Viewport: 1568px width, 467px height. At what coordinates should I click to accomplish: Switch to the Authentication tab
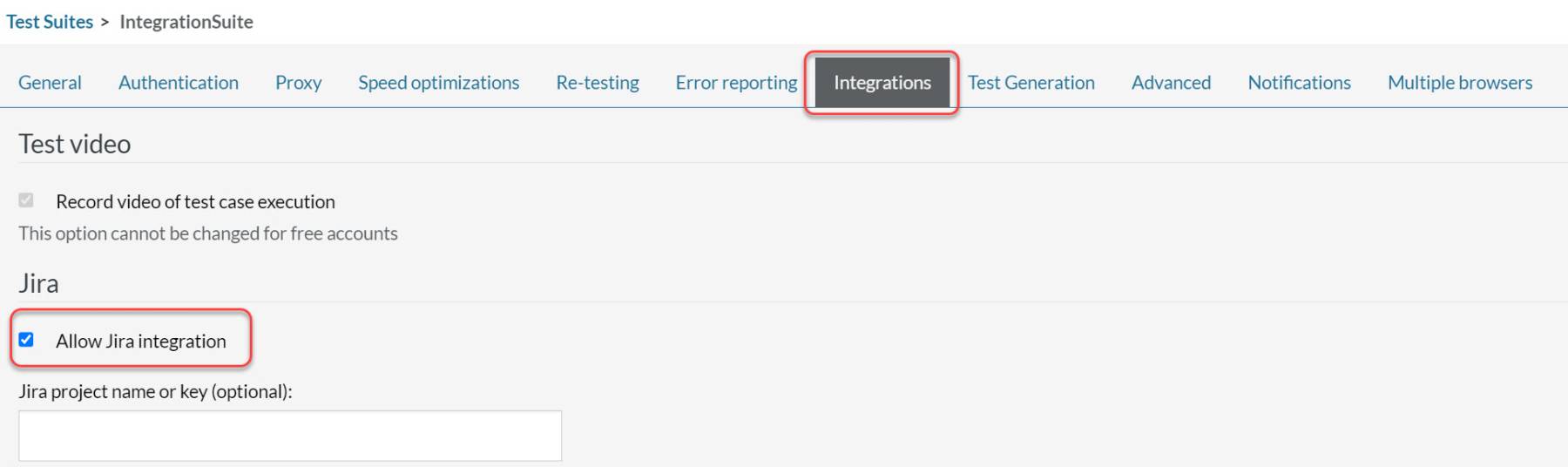click(x=179, y=83)
